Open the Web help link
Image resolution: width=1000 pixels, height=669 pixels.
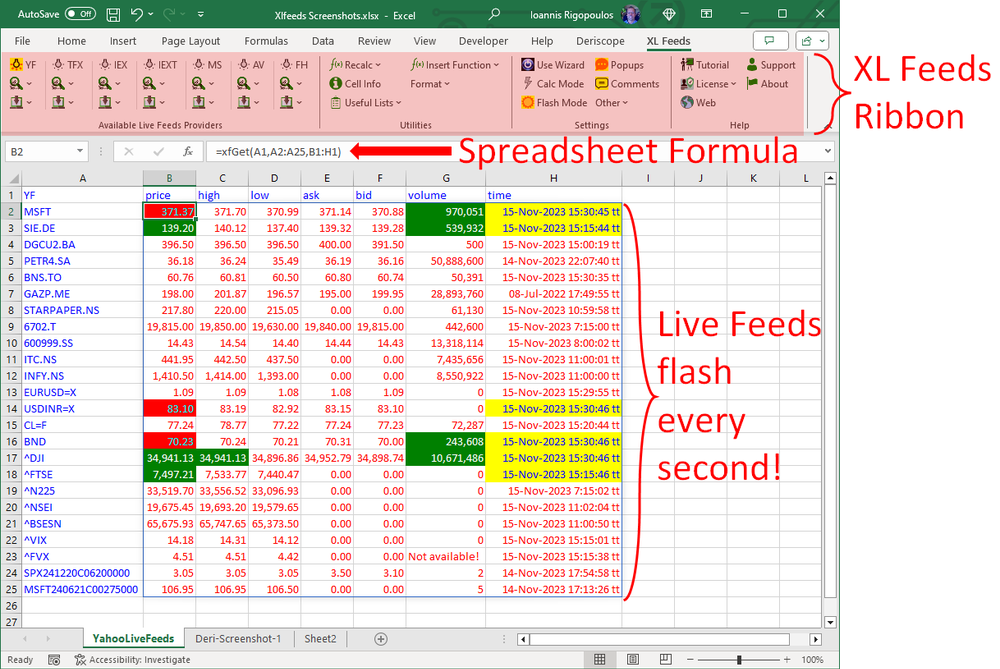point(698,102)
